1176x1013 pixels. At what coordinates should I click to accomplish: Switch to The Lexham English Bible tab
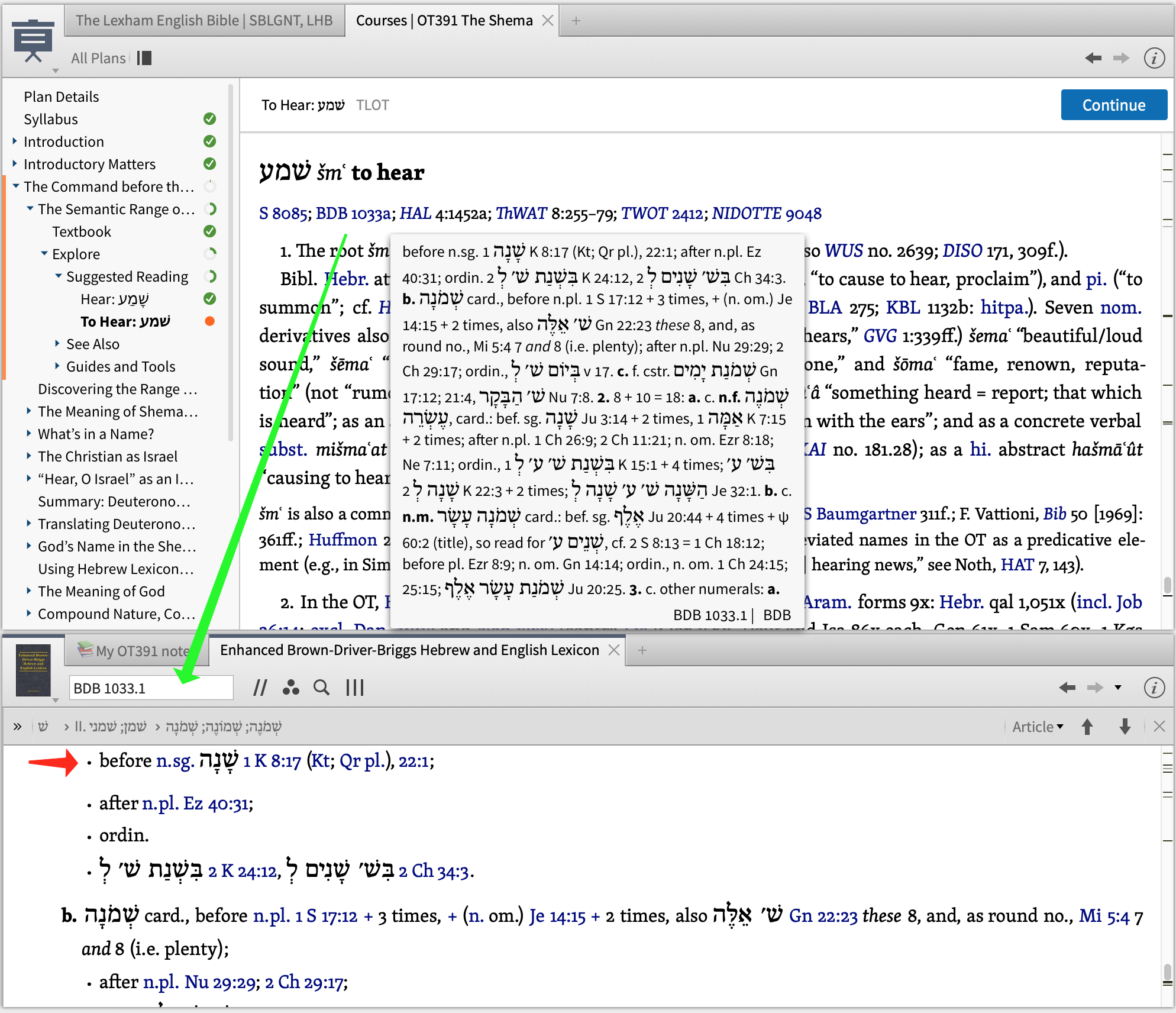point(204,21)
